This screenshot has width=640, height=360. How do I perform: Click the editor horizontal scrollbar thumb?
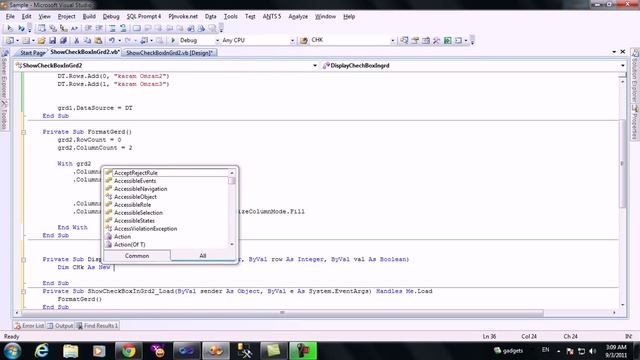(x=282, y=313)
